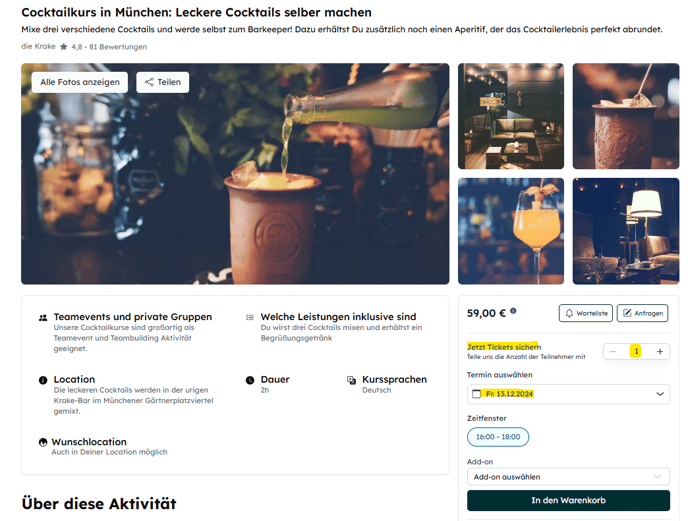Click the share icon next to Teilen
The height and width of the screenshot is (521, 688).
(149, 82)
